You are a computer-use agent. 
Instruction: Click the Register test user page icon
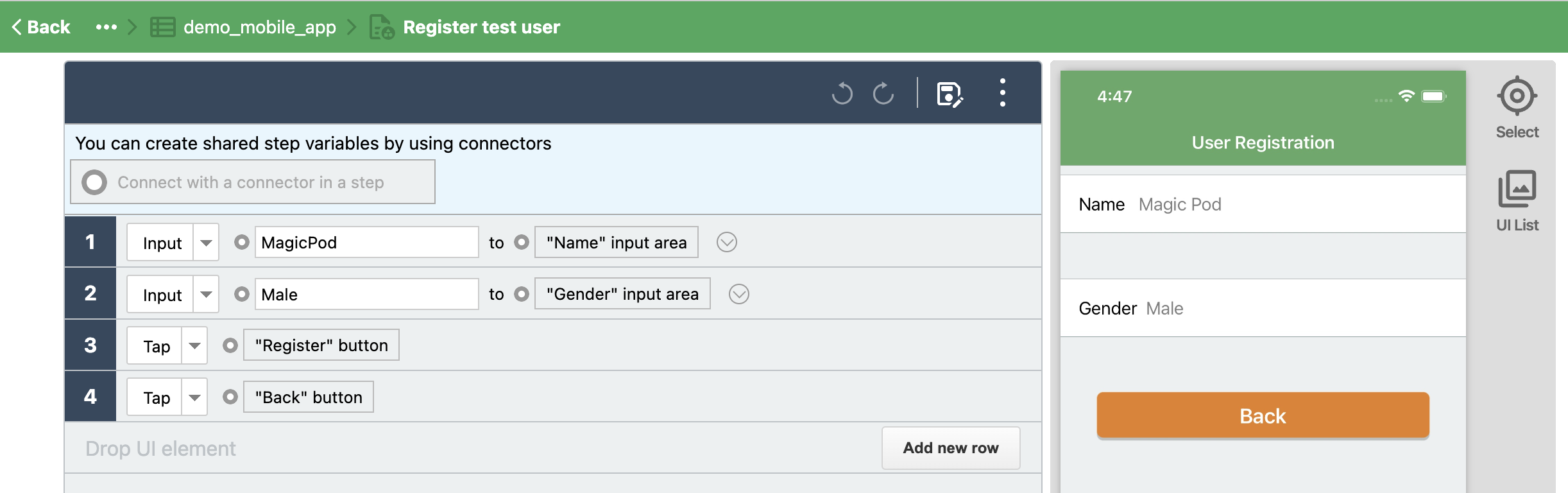[x=382, y=27]
